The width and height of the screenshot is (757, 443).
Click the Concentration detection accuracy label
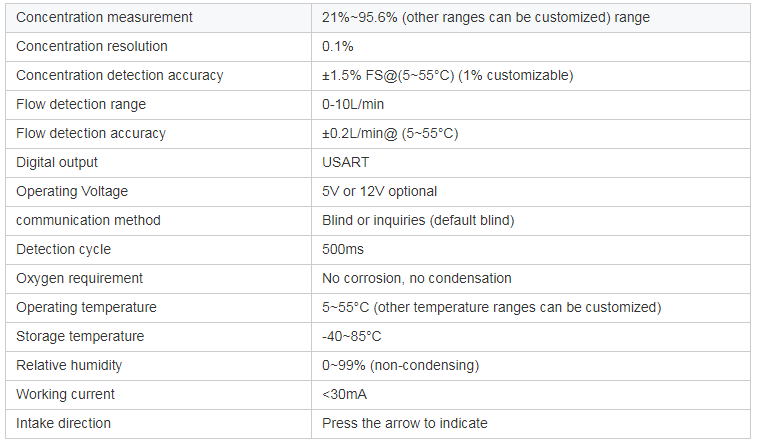[120, 76]
